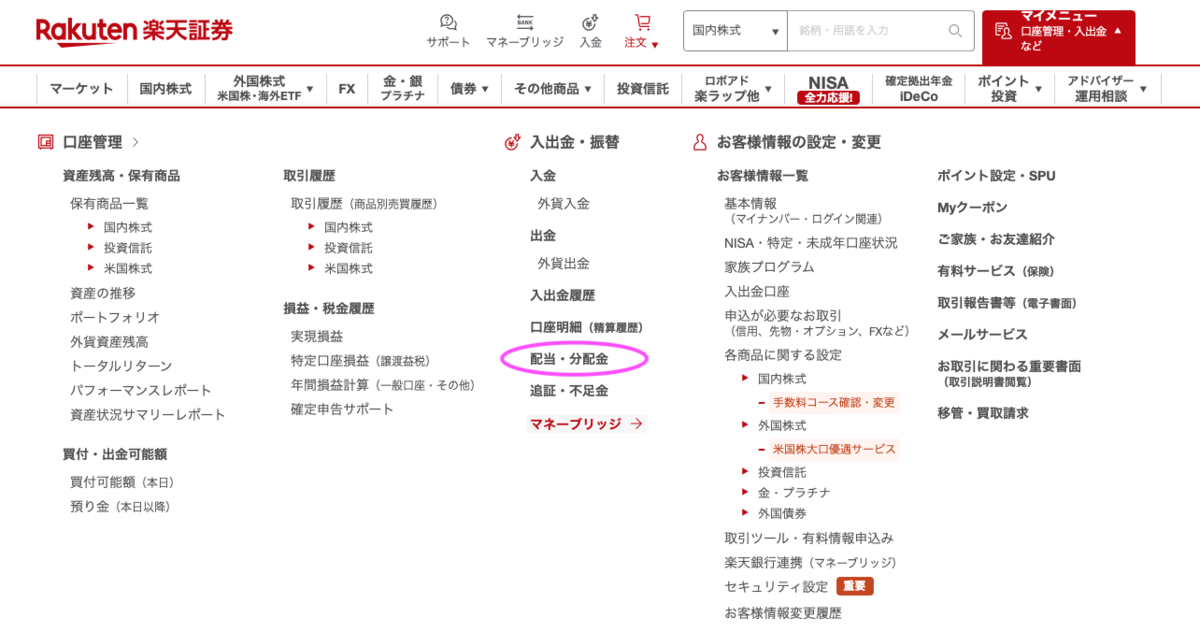The height and width of the screenshot is (632, 1200).
Task: Open 金・プラチナ under 各商品に関する設定
Action: click(x=794, y=493)
